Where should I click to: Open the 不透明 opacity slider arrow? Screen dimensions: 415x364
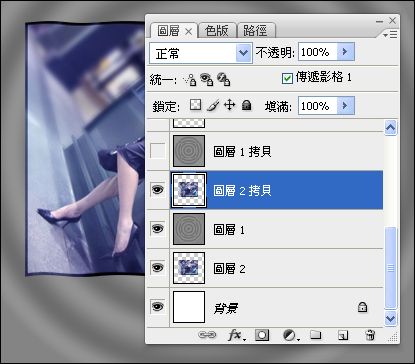pos(345,52)
